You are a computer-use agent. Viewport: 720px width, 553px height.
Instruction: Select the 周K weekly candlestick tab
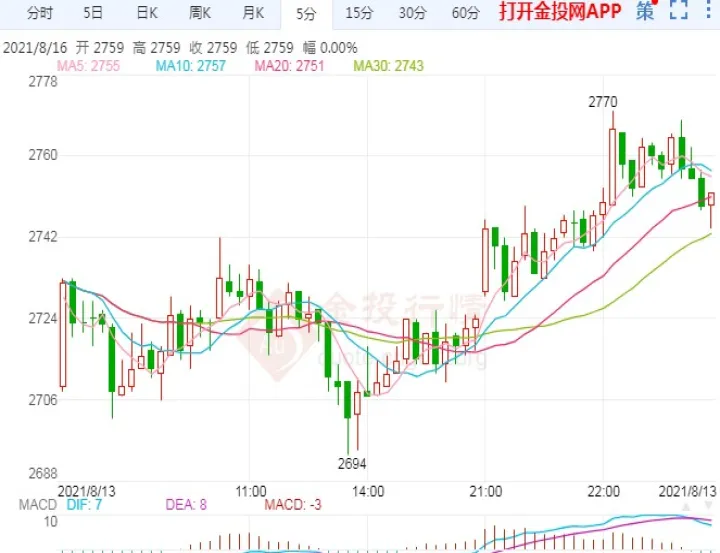tap(200, 13)
